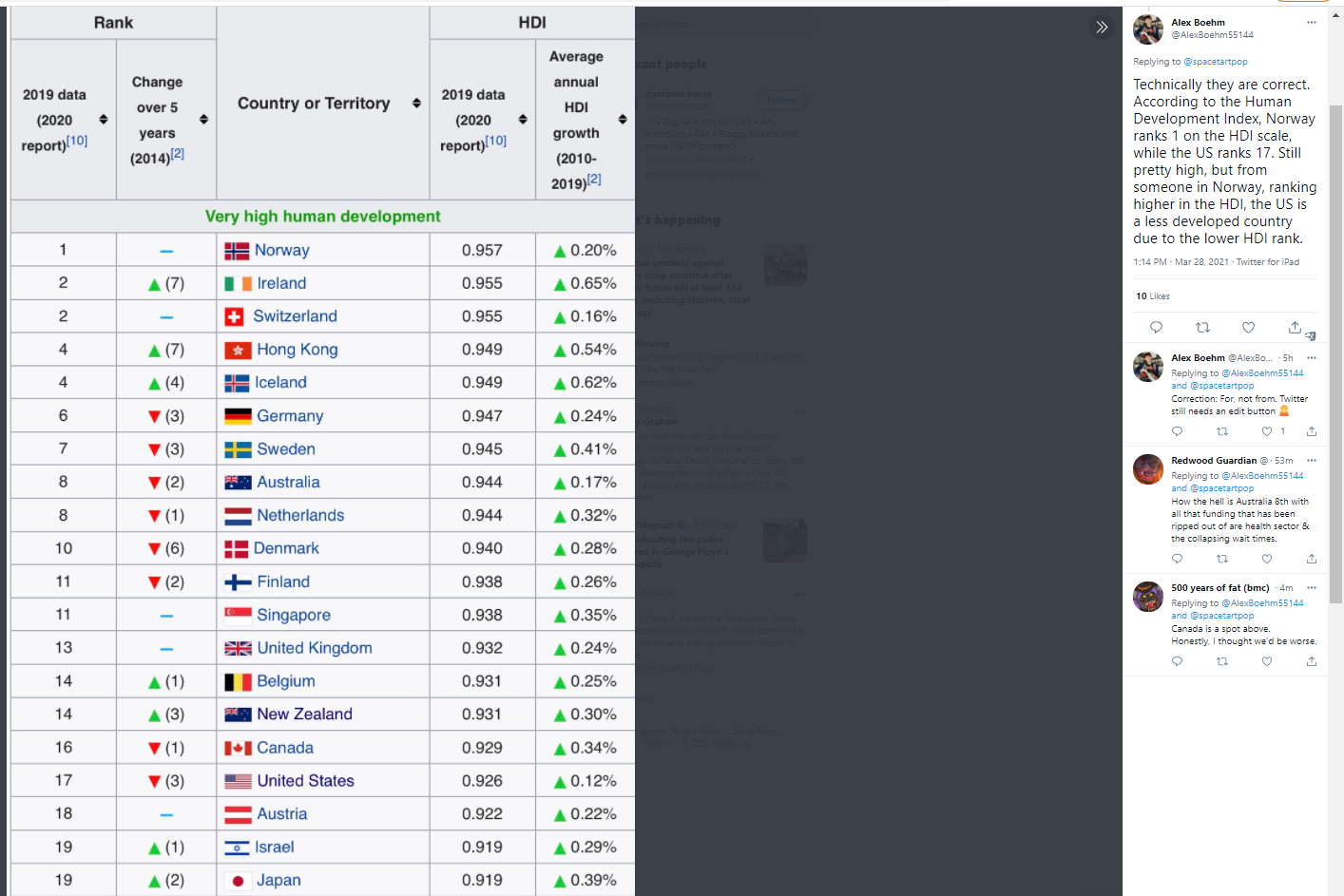Click 'United States' in the HDI table
Image resolution: width=1344 pixels, height=896 pixels.
pos(305,781)
